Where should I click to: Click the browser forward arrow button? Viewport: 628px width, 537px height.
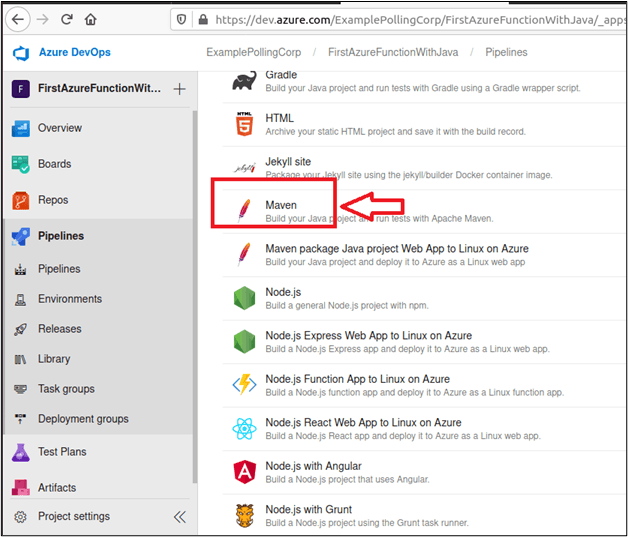(x=42, y=19)
